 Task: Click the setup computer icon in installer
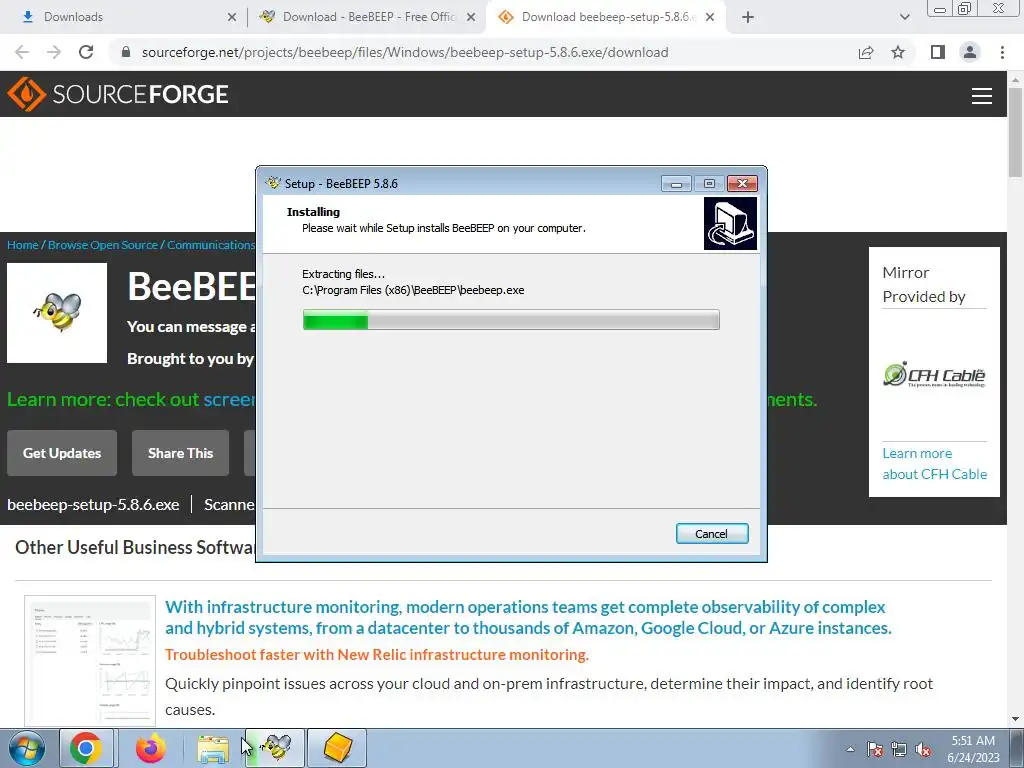tap(730, 223)
